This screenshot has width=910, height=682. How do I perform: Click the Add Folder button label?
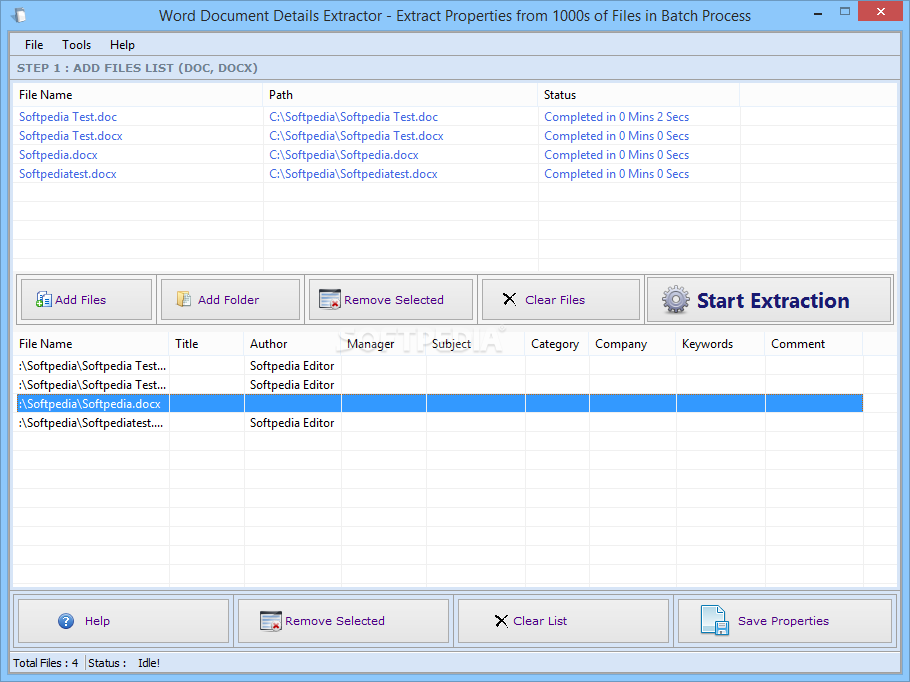pos(228,300)
